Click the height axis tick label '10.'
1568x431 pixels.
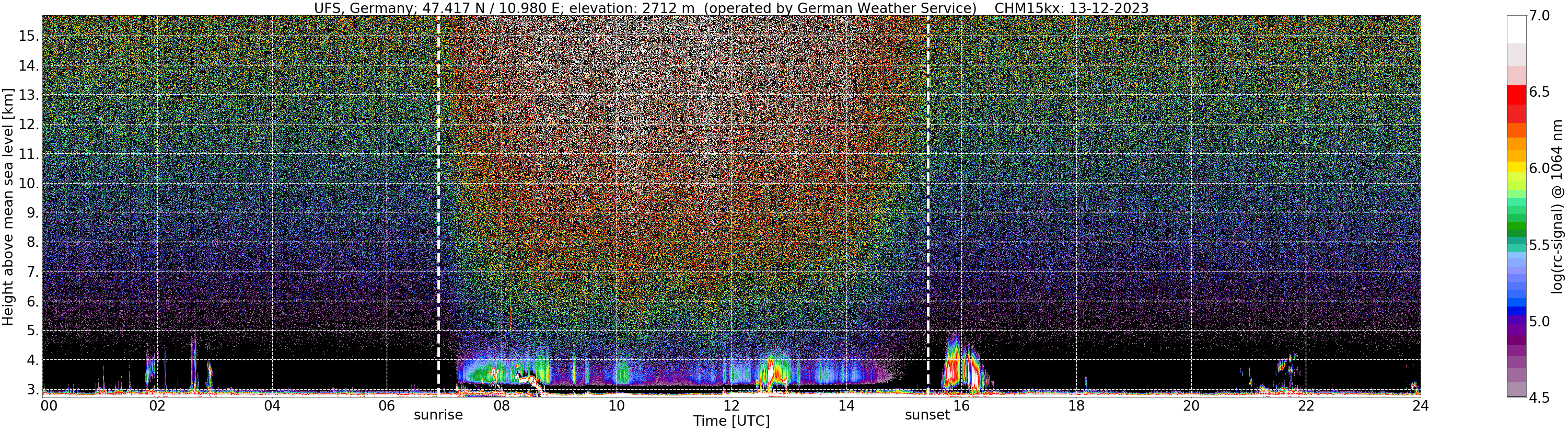click(29, 184)
